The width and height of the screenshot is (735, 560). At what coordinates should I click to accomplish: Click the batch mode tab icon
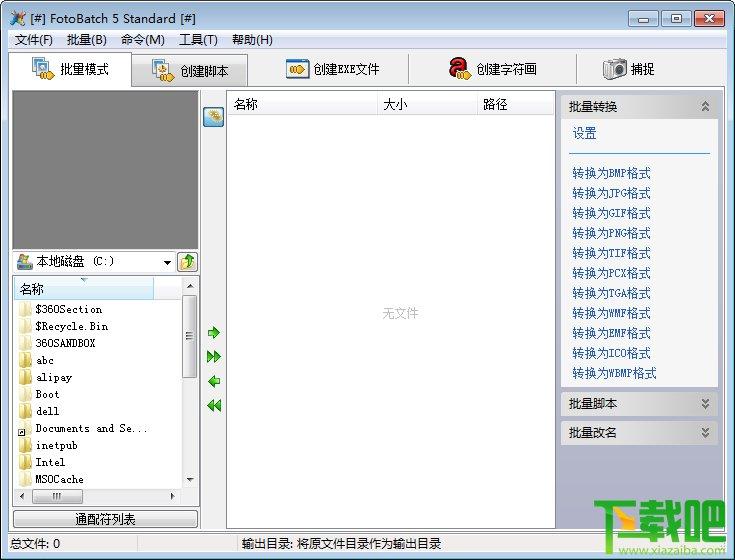click(43, 68)
